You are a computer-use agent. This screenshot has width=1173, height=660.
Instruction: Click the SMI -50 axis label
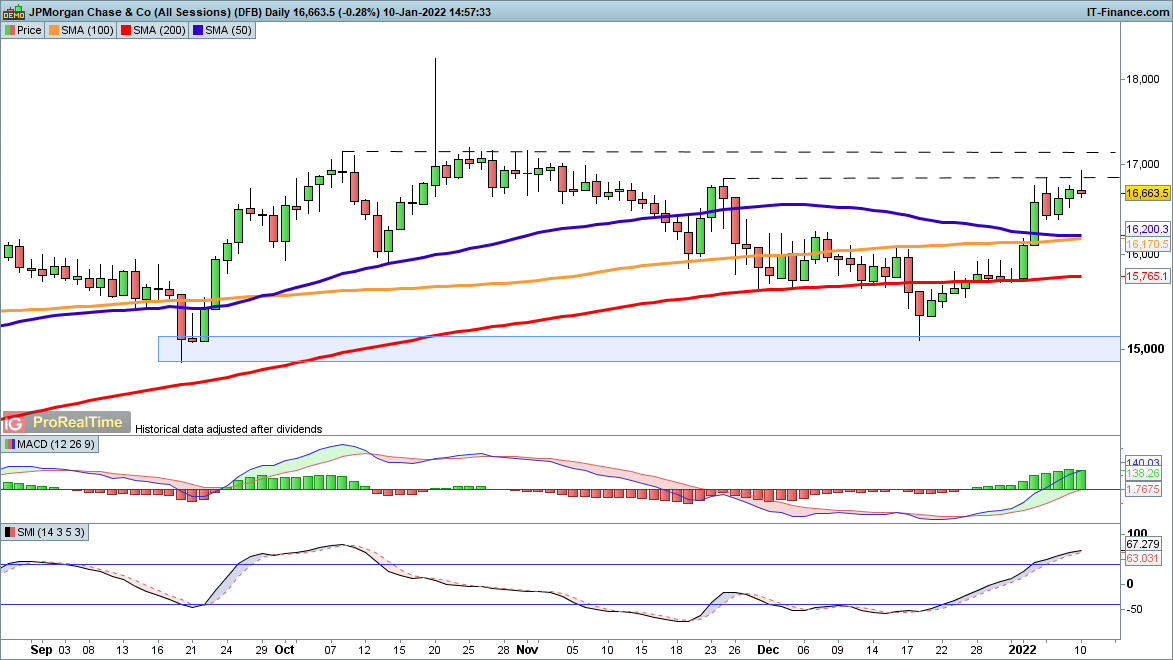[1135, 609]
